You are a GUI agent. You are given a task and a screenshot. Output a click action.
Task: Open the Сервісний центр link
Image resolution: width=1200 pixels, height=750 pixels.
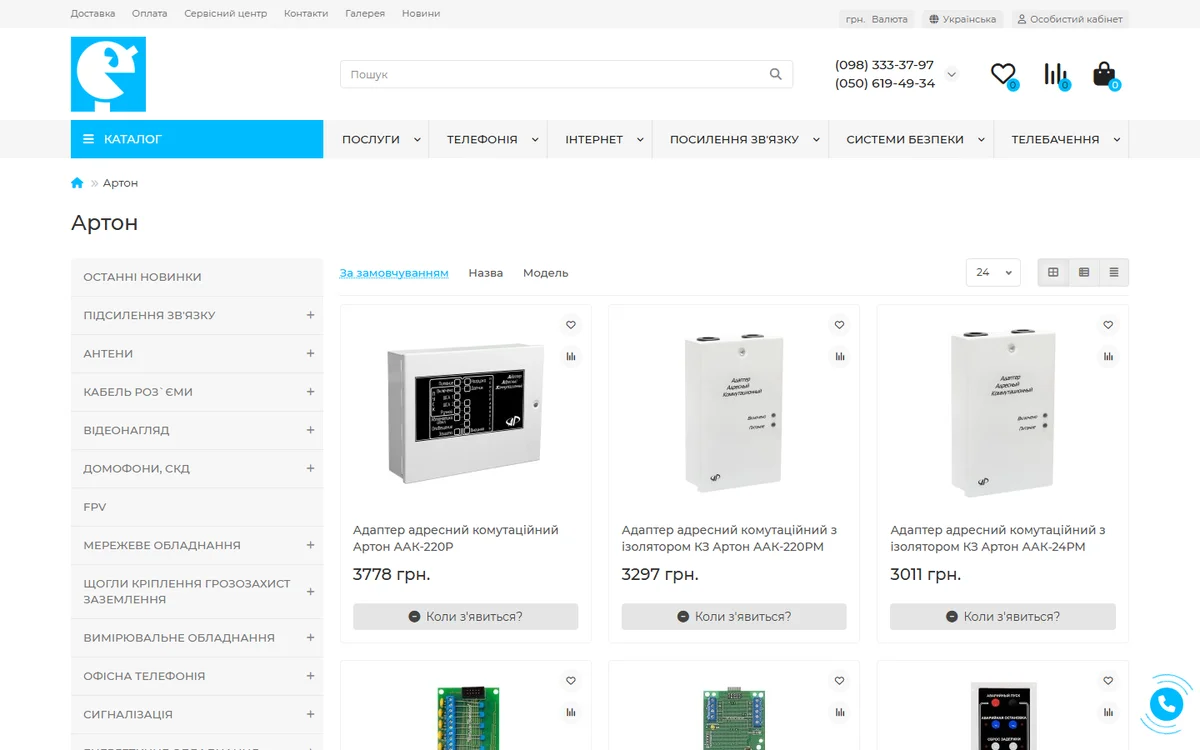(x=226, y=14)
